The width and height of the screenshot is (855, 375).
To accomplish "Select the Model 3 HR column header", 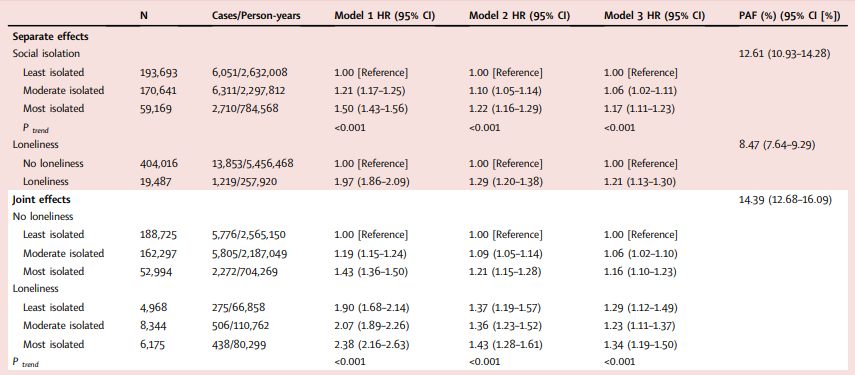I will 654,16.
